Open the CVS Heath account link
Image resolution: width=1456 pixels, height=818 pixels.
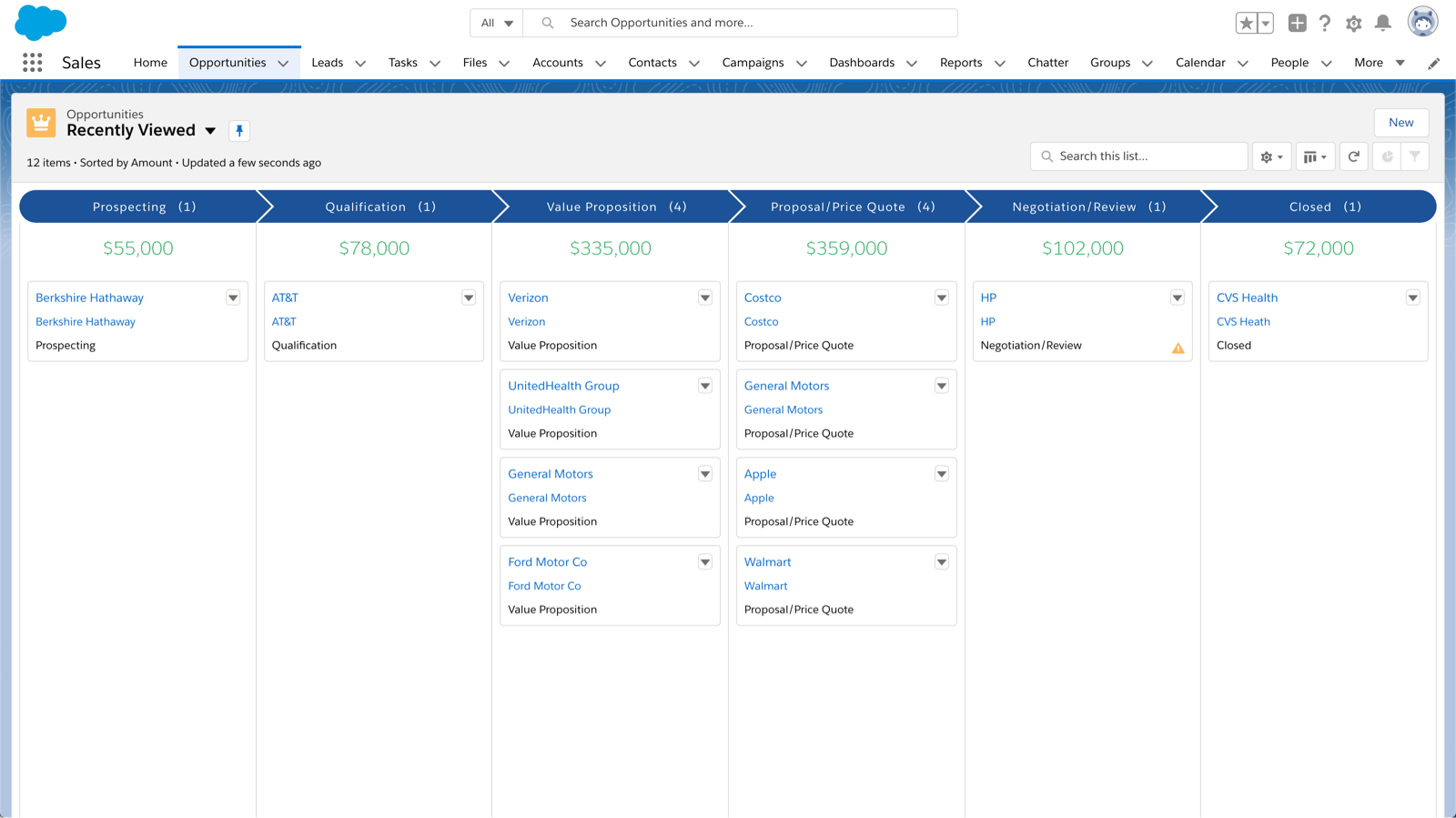click(1243, 321)
